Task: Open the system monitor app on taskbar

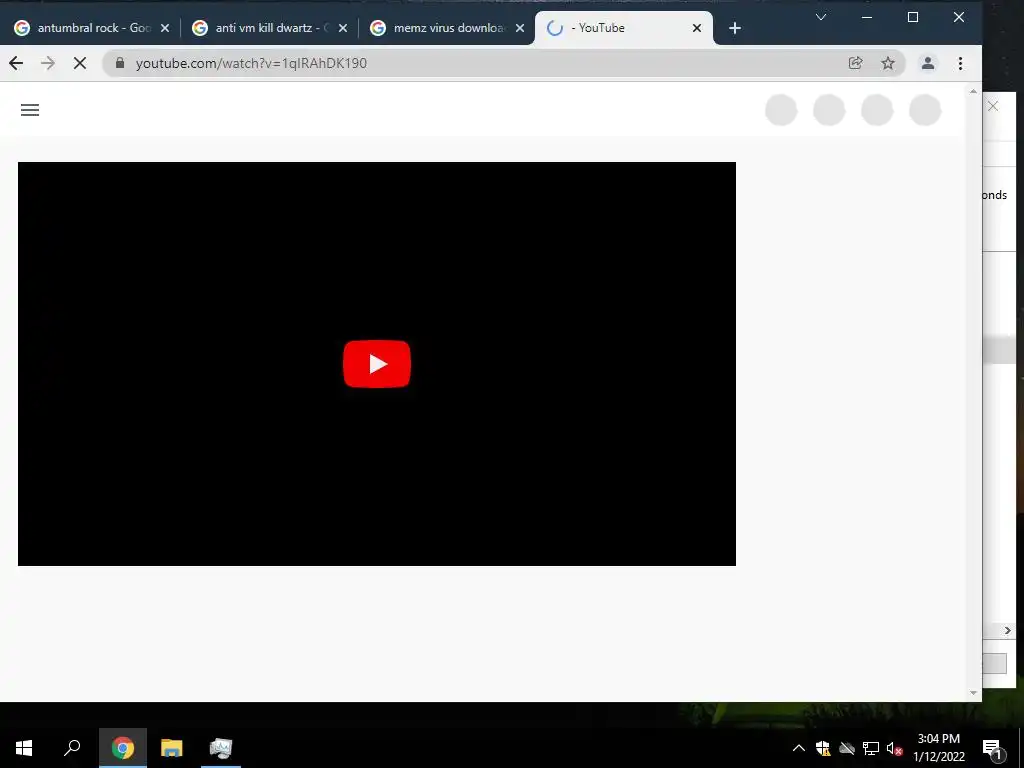Action: pos(221,748)
